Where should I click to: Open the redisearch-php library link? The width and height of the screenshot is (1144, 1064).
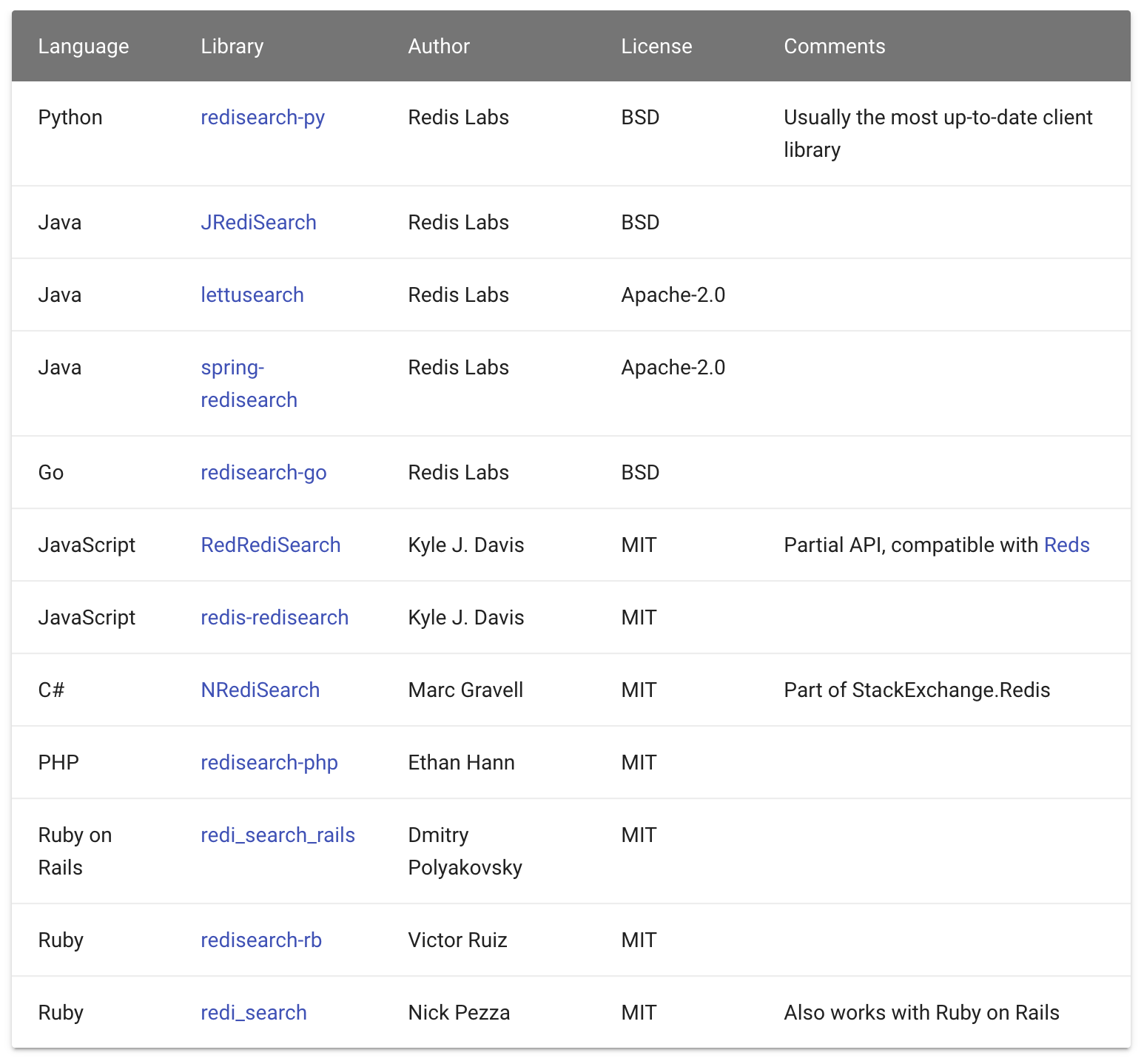click(x=269, y=762)
